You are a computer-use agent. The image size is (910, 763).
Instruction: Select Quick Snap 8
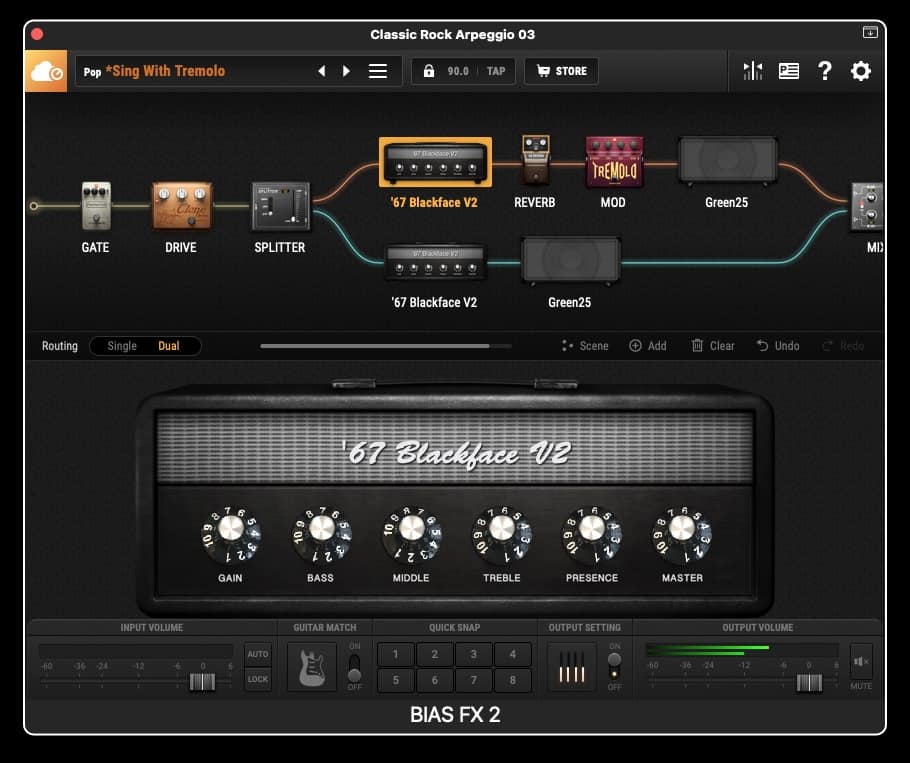512,680
